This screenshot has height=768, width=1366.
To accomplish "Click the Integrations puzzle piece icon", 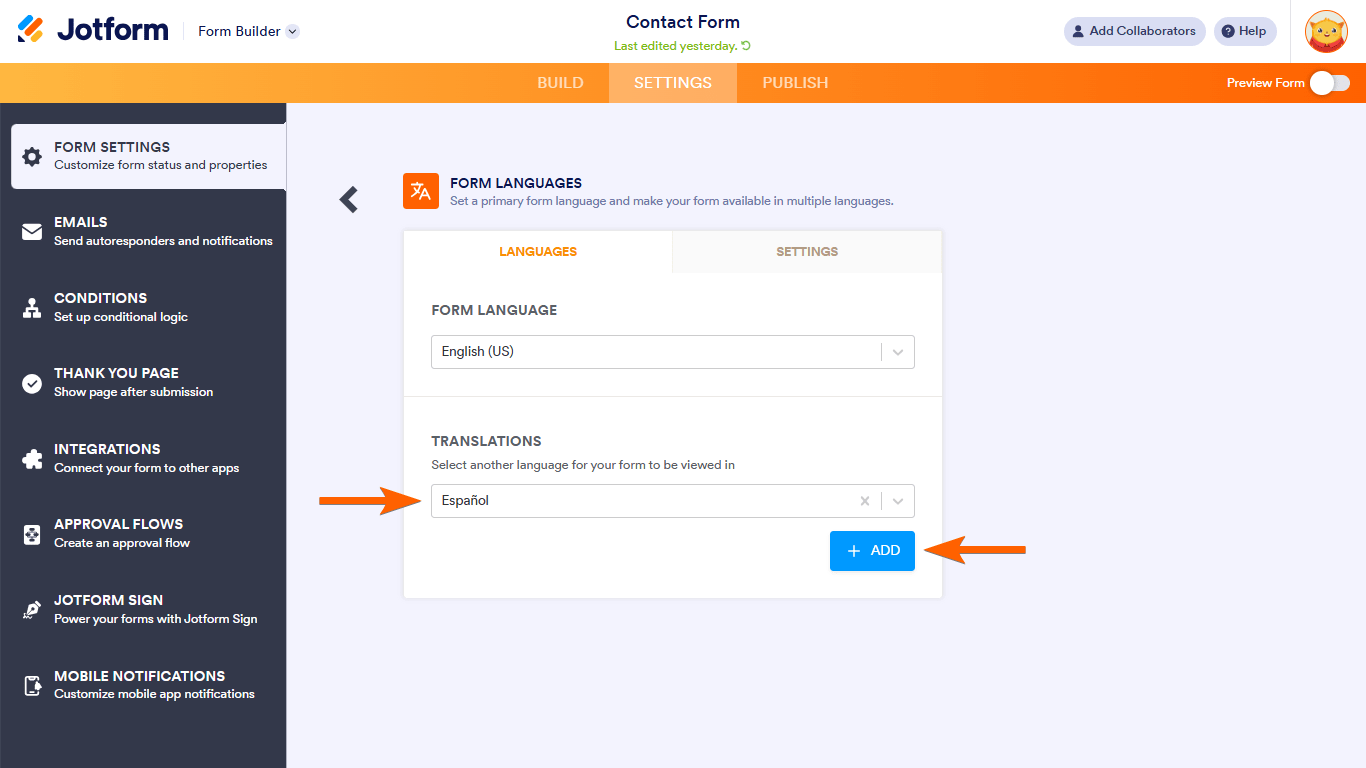I will (x=32, y=459).
